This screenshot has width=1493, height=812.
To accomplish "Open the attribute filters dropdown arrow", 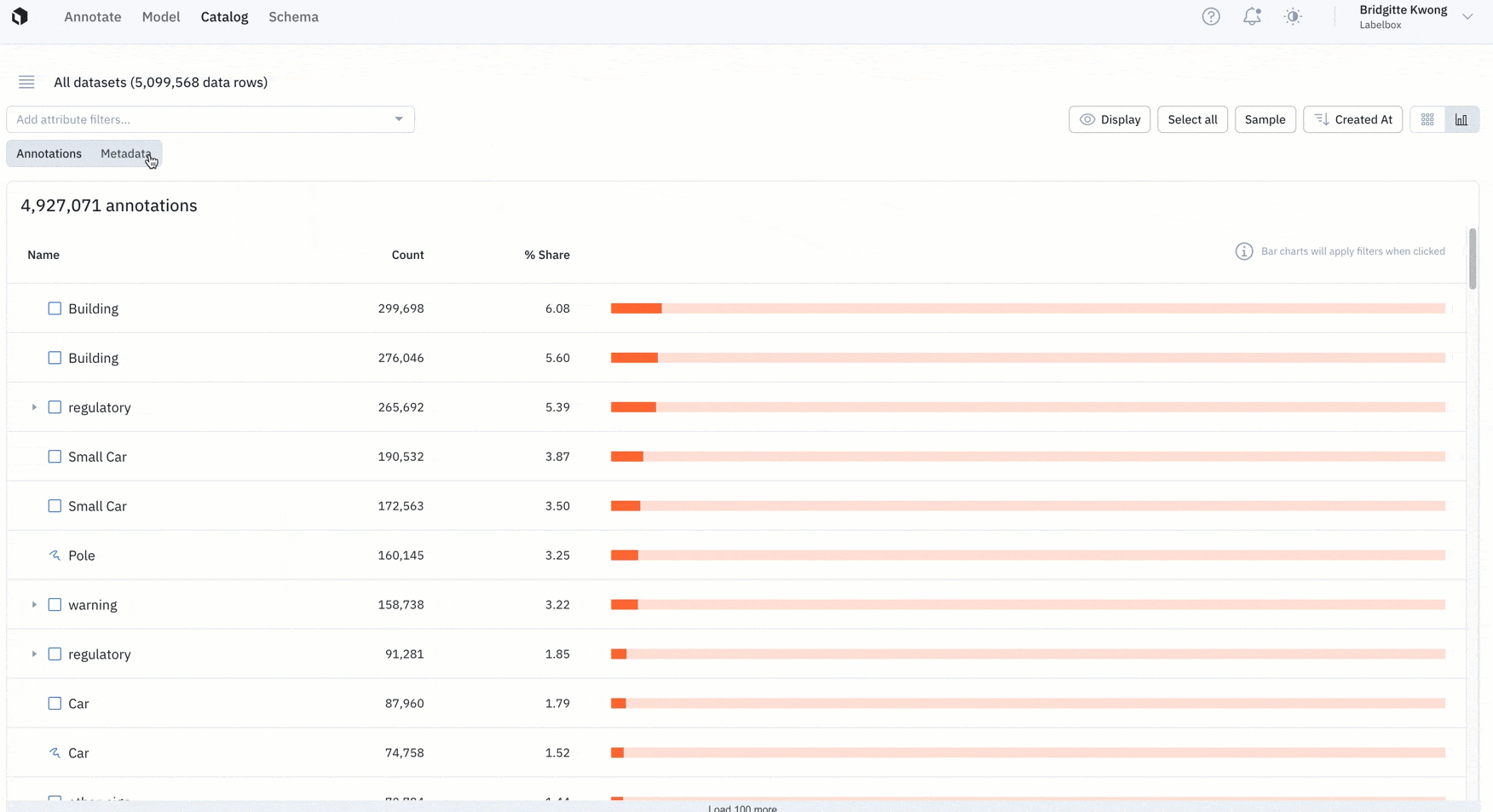I will pos(399,119).
